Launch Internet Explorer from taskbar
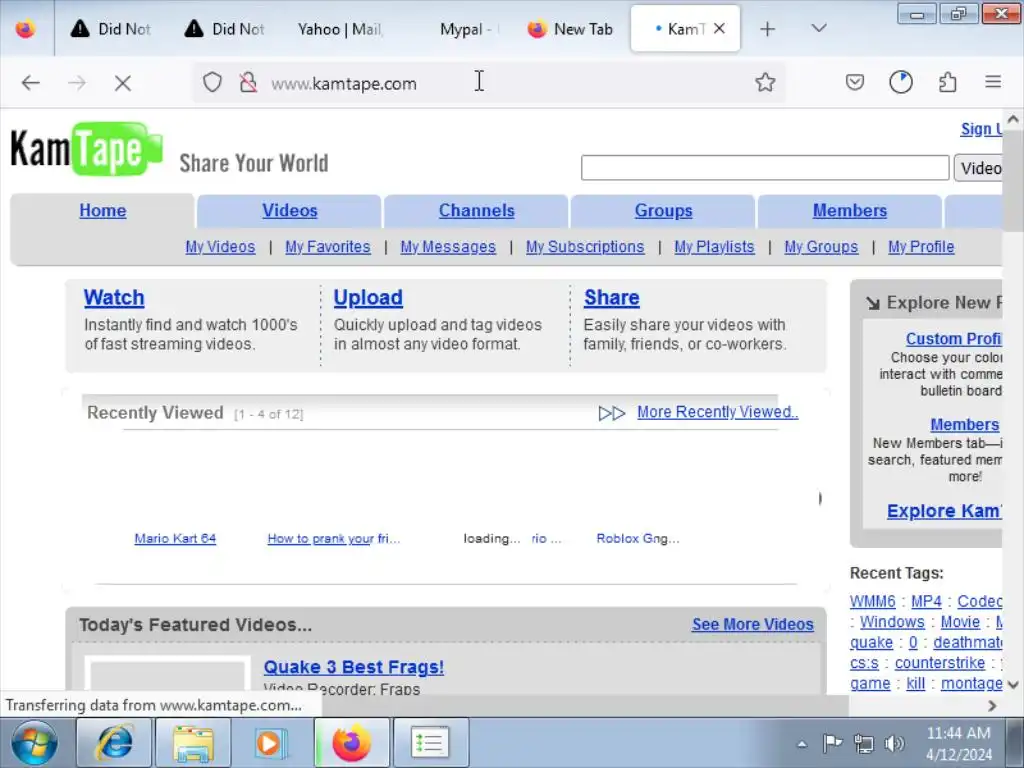The image size is (1024, 768). 114,743
